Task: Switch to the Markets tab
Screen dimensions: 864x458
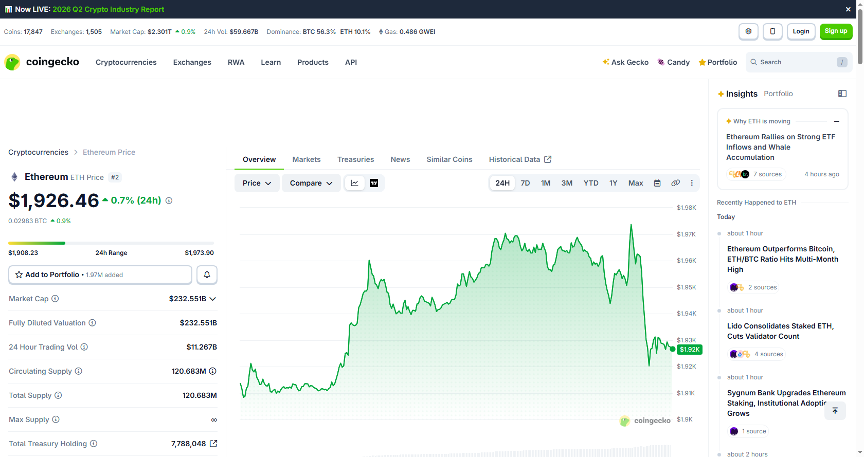Action: pos(306,159)
